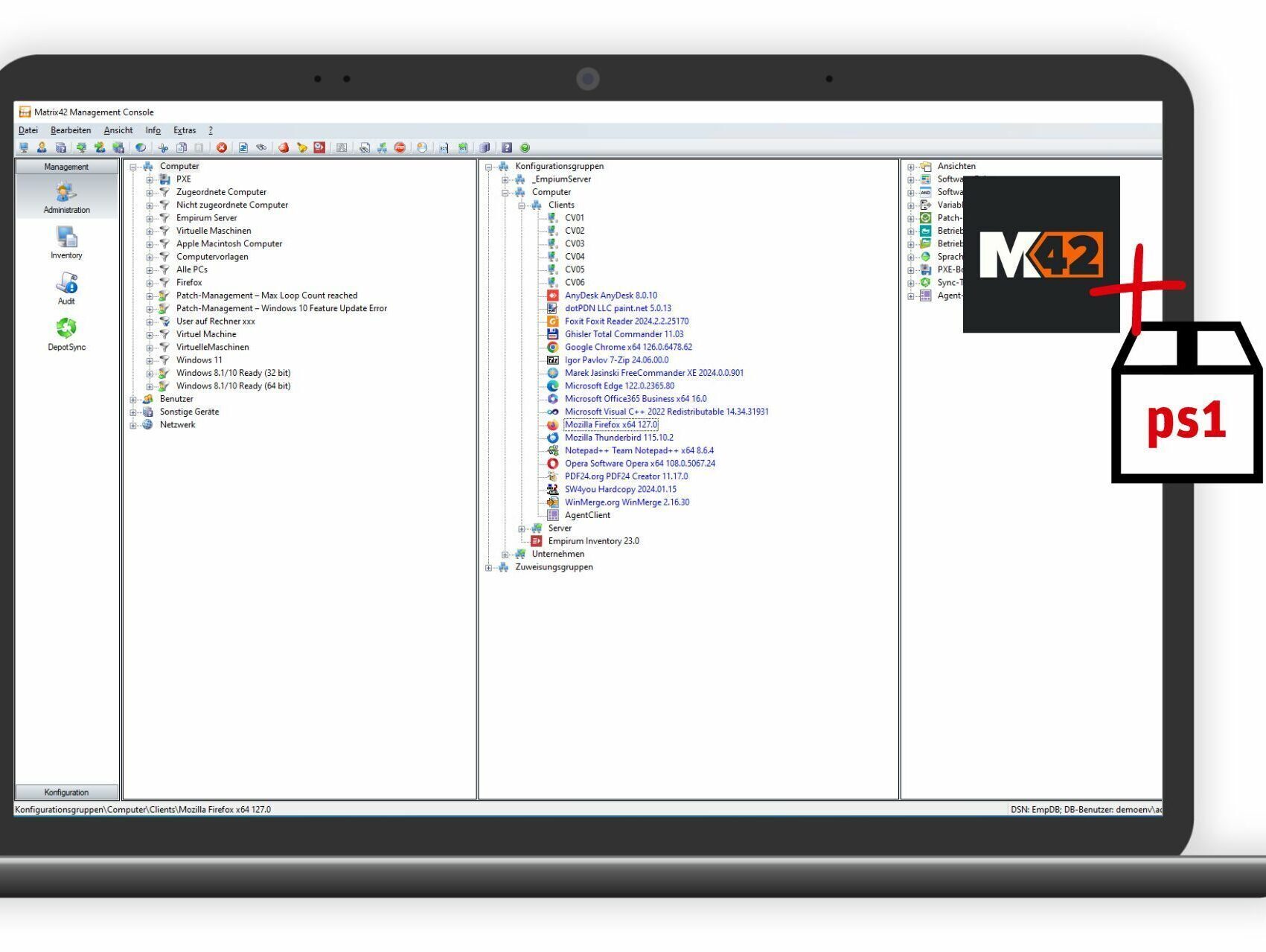The height and width of the screenshot is (952, 1266).
Task: Expand the Ansichten node
Action: (911, 167)
